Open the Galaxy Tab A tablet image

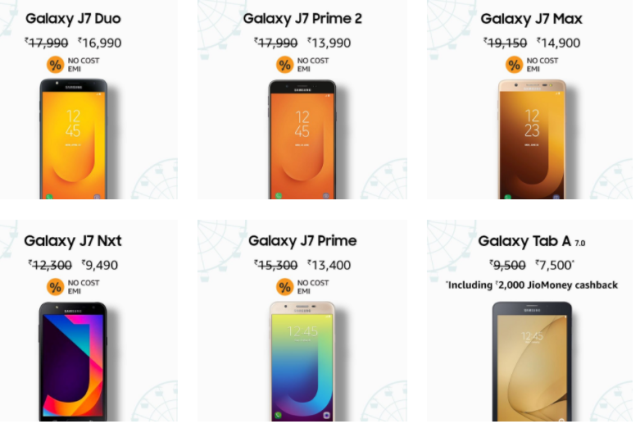coord(532,361)
